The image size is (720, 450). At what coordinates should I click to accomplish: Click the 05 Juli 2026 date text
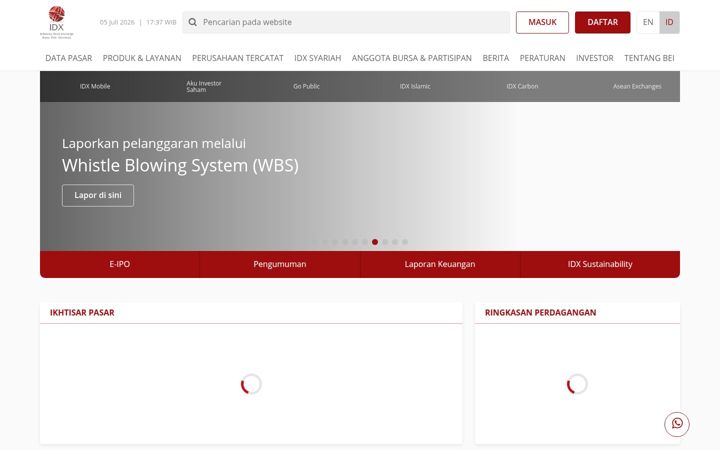tap(117, 22)
